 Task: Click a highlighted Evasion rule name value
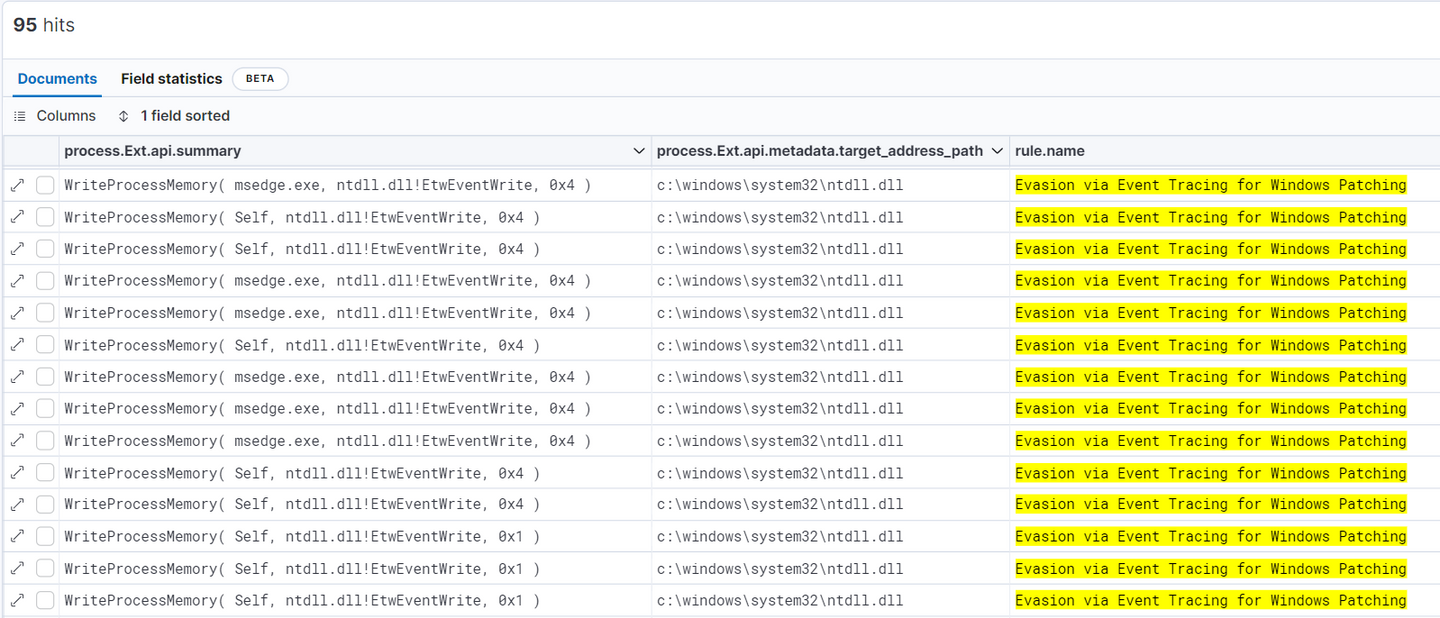click(1210, 185)
